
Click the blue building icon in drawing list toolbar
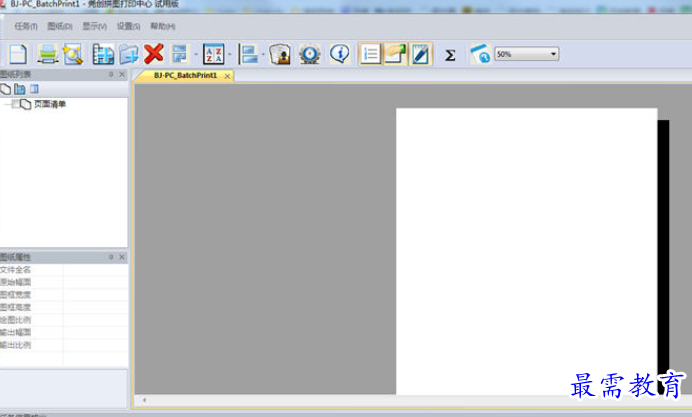click(20, 90)
